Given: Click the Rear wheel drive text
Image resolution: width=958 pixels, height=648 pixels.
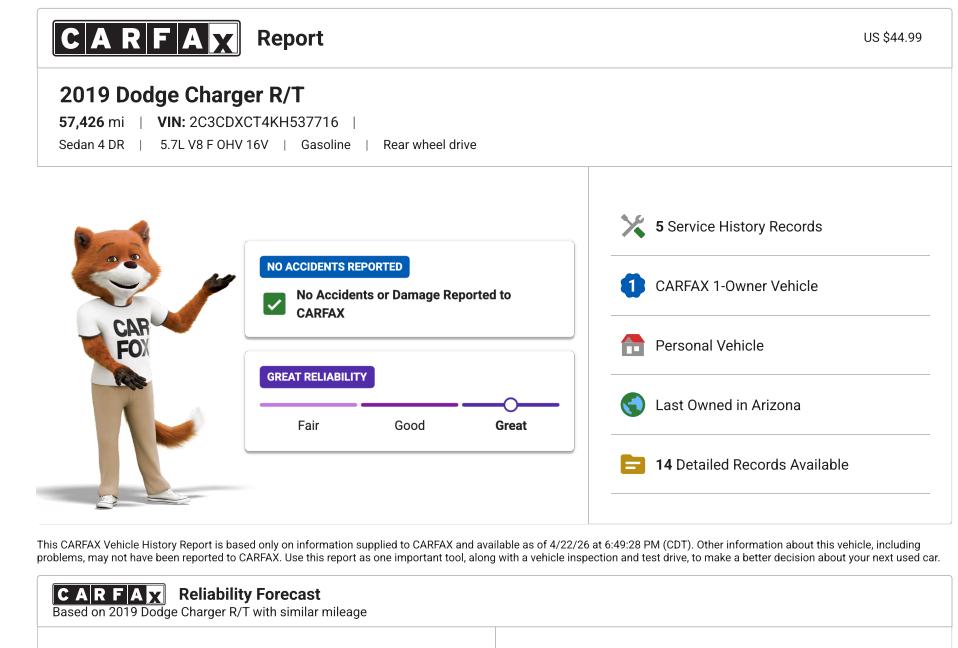Looking at the screenshot, I should pyautogui.click(x=430, y=145).
